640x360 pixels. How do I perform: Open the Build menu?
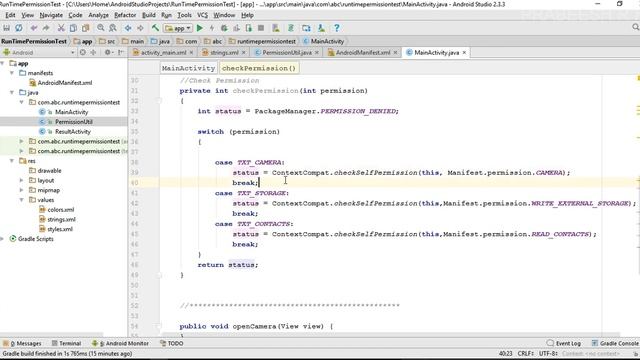pyautogui.click(x=149, y=15)
